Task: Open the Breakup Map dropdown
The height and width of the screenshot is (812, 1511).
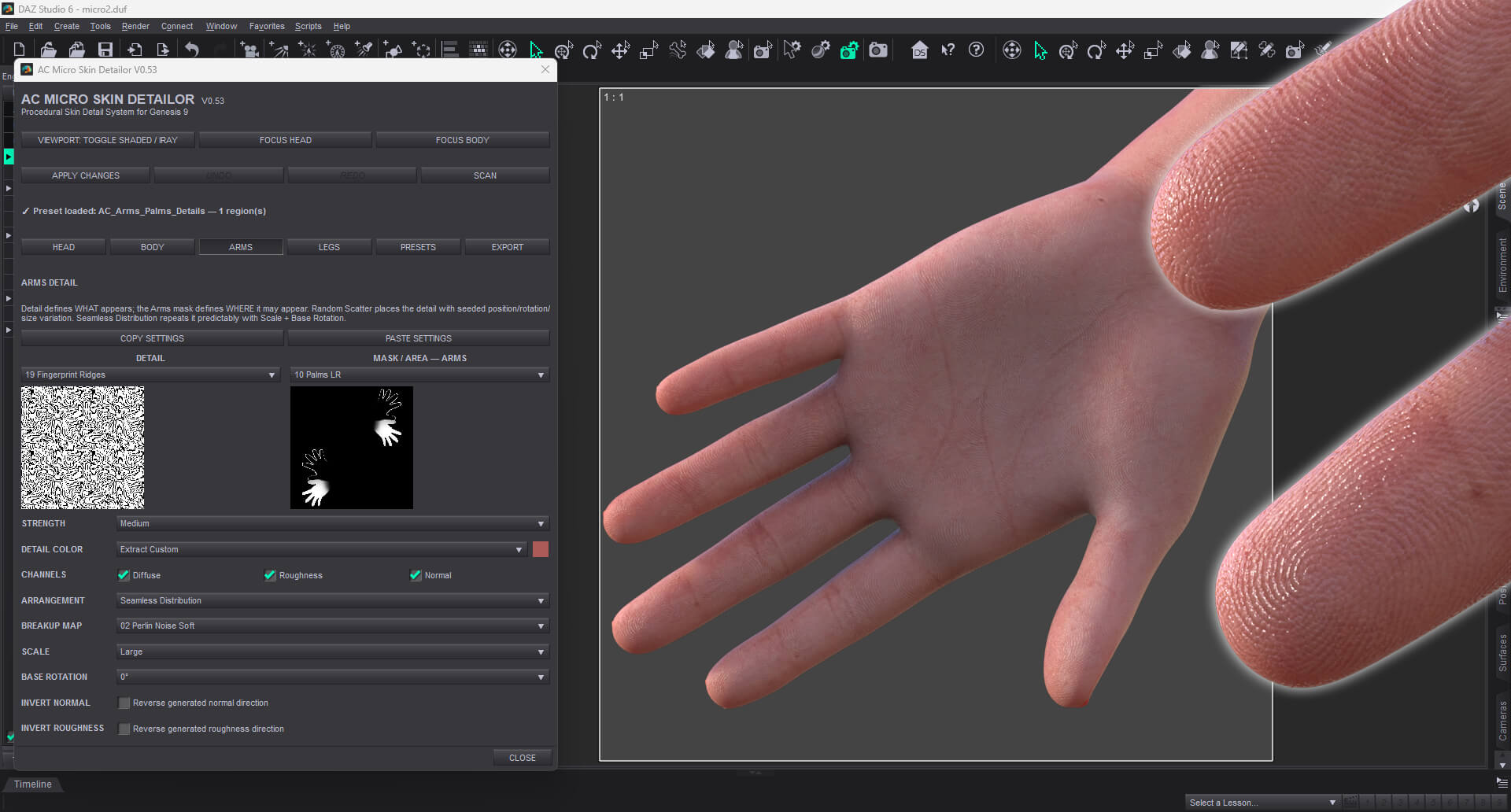Action: coord(333,626)
